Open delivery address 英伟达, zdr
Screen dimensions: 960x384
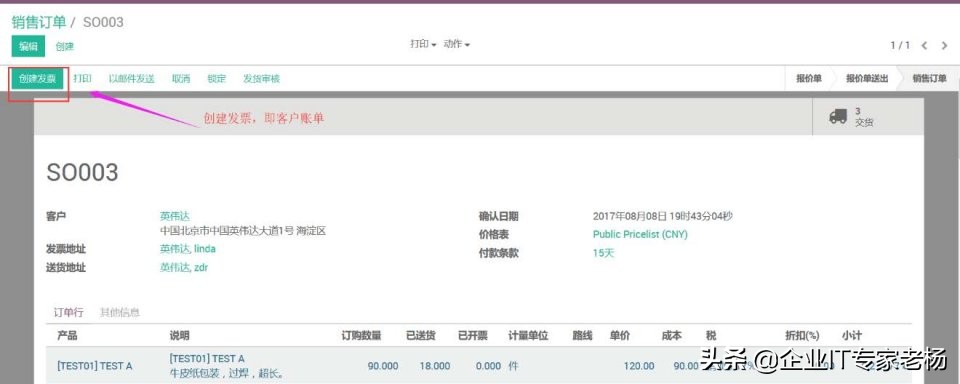pyautogui.click(x=184, y=268)
